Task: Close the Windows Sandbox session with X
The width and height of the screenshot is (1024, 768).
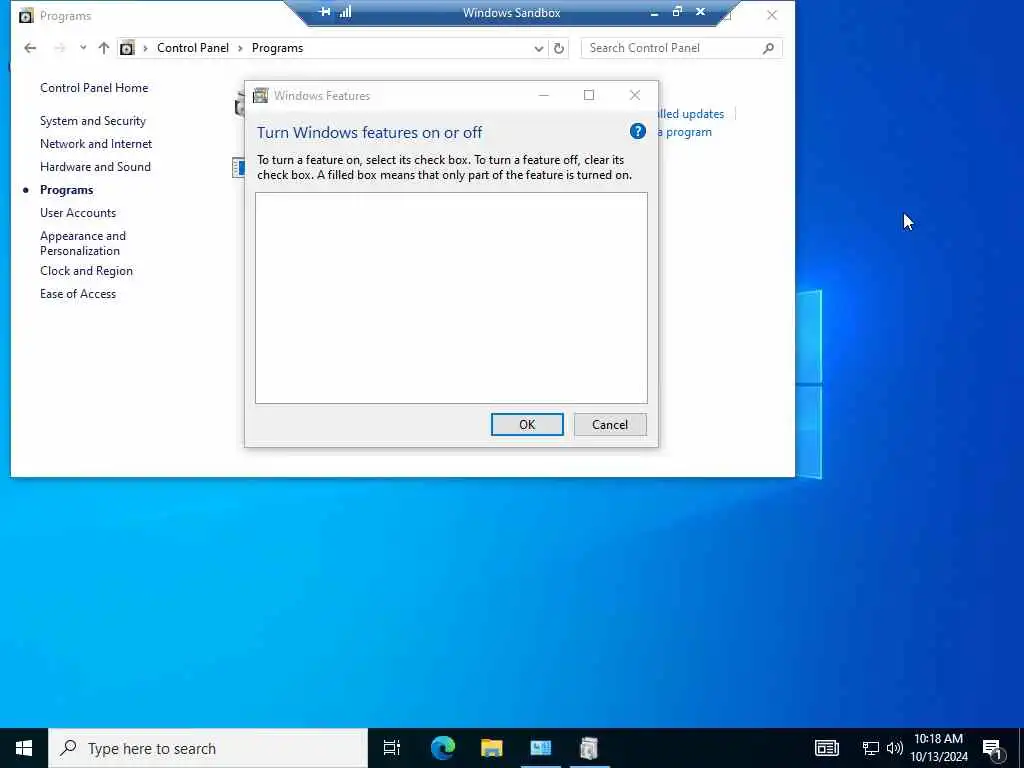Action: 700,12
